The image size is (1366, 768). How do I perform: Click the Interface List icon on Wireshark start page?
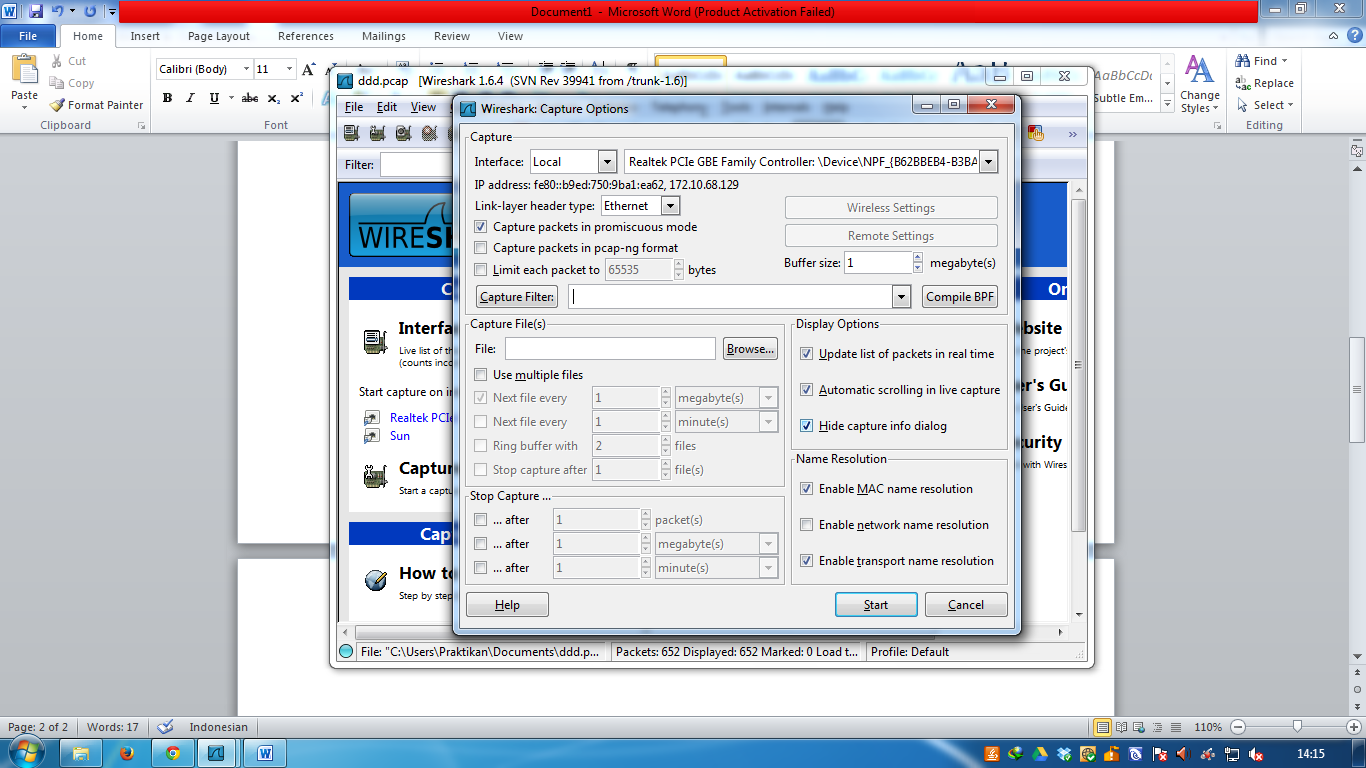click(x=375, y=342)
